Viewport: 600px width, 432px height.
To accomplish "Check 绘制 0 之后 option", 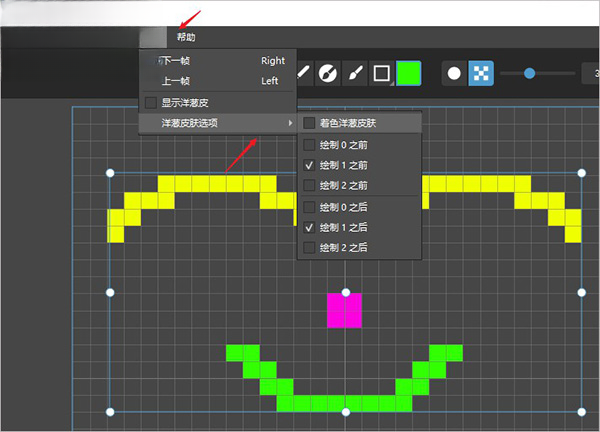I will tap(309, 207).
